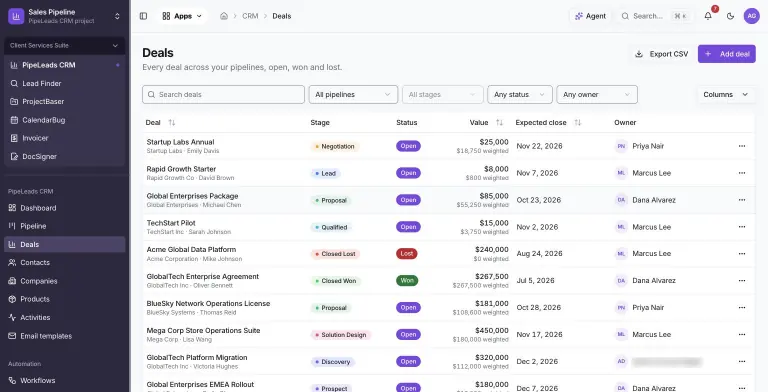
Task: Open Lead Finder app
Action: [64, 83]
